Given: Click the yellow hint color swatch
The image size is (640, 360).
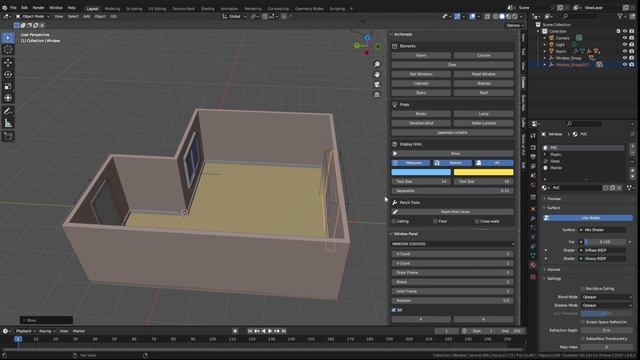Looking at the screenshot, I should (484, 172).
